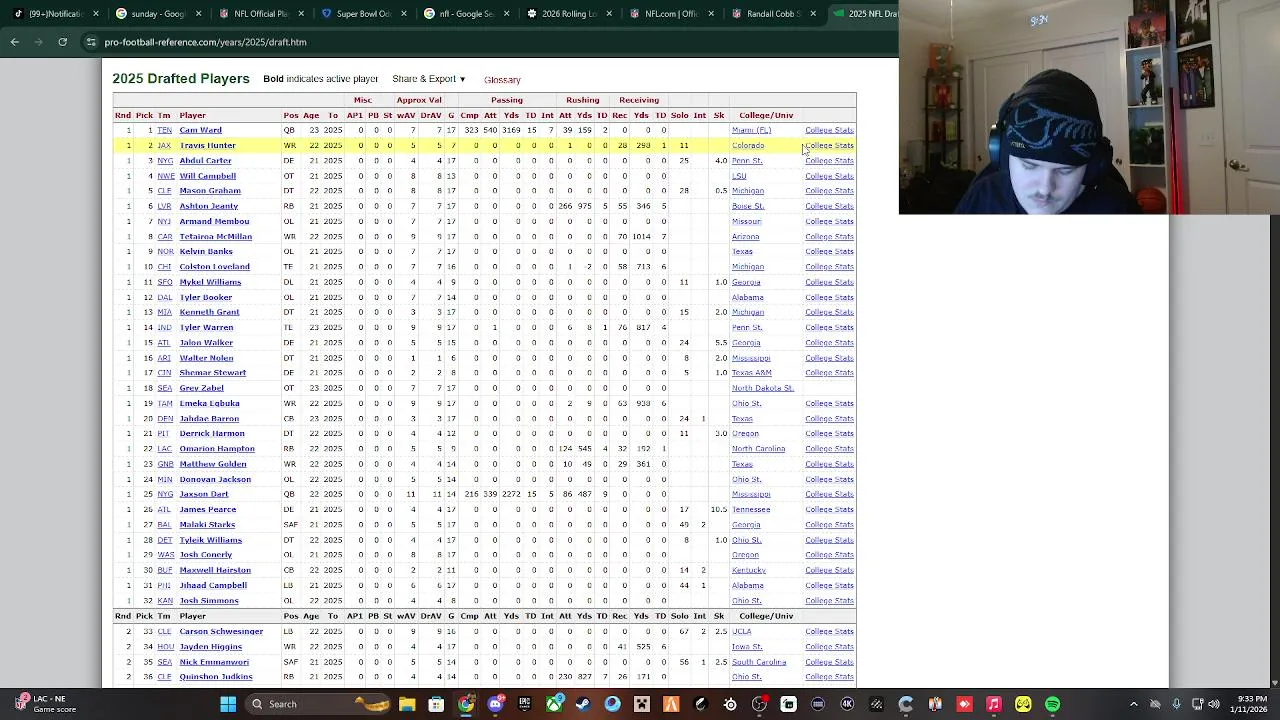Open the Xbox app taskbar icon
This screenshot has height=720, width=1280.
coord(554,704)
